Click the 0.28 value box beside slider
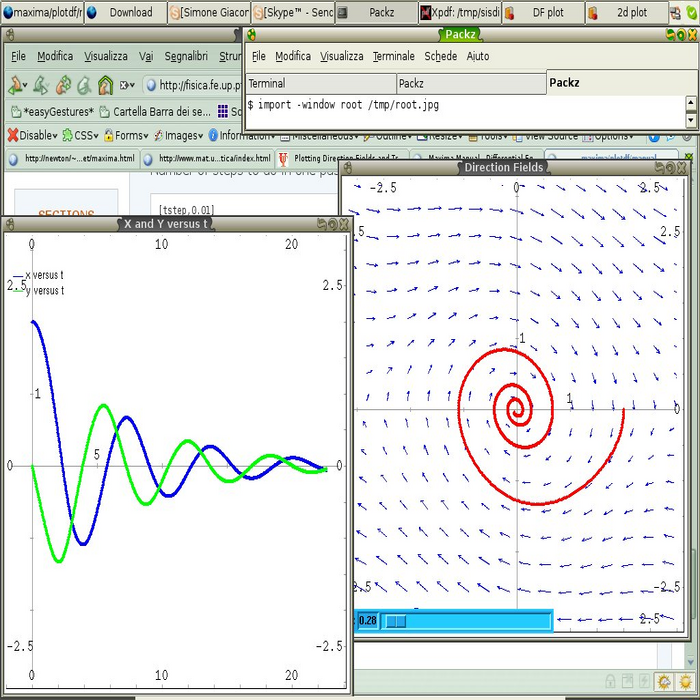700x700 pixels. pyautogui.click(x=367, y=621)
